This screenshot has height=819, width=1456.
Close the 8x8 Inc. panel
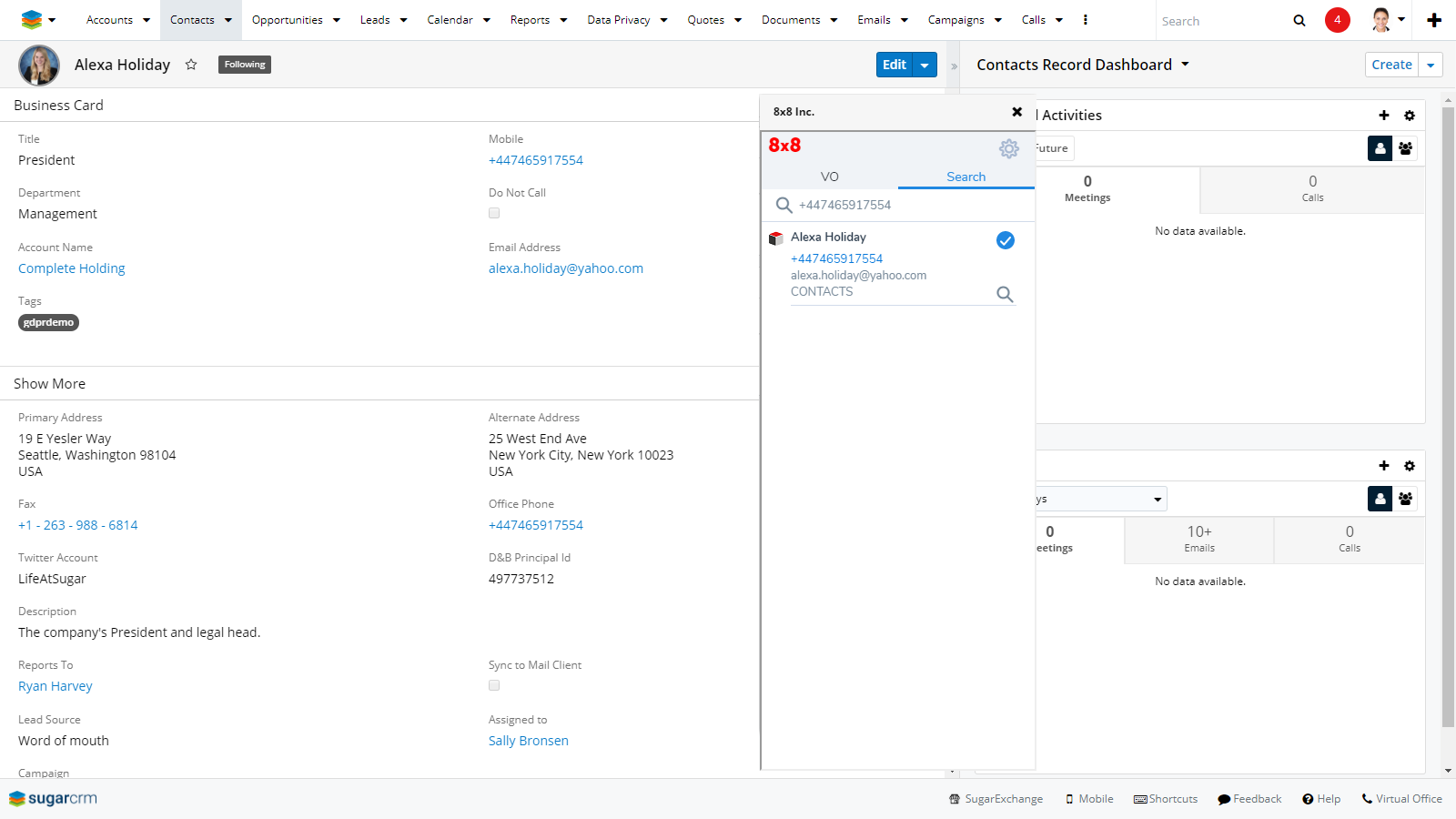click(x=1017, y=112)
